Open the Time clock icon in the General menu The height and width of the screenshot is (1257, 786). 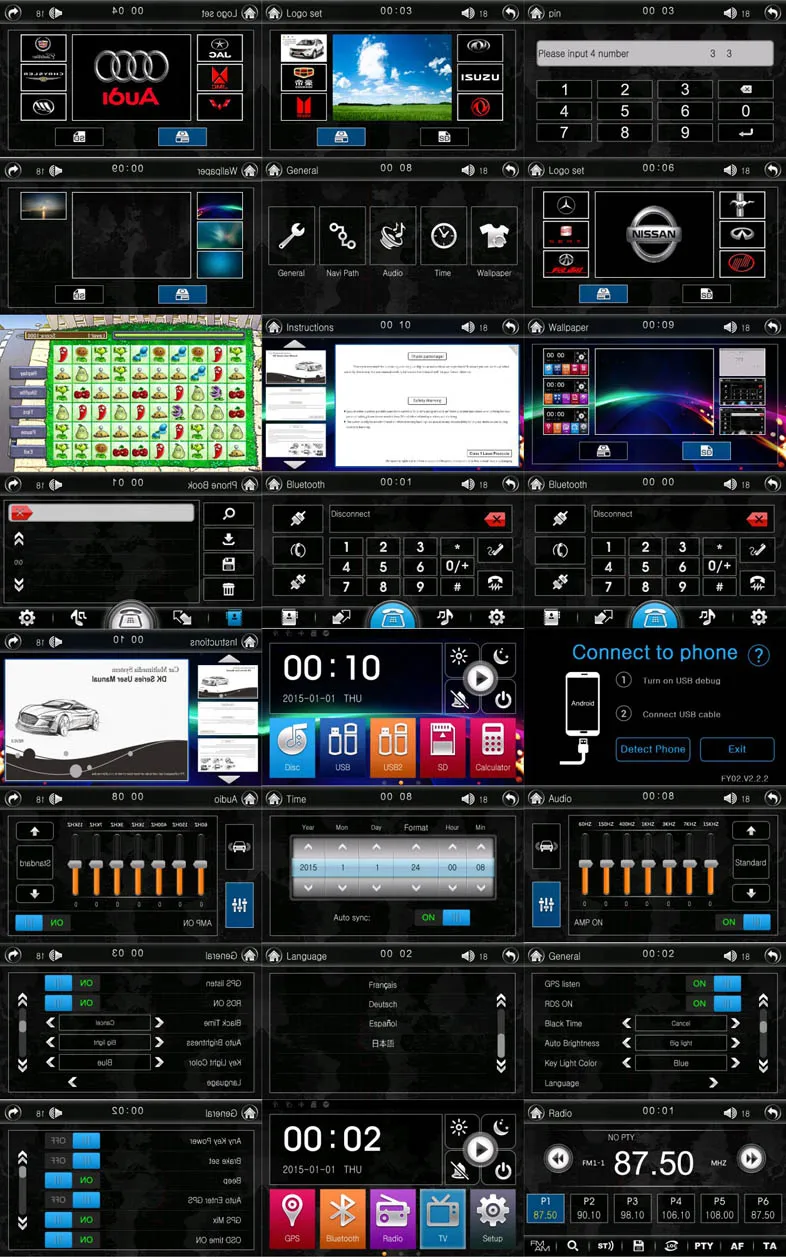point(442,237)
